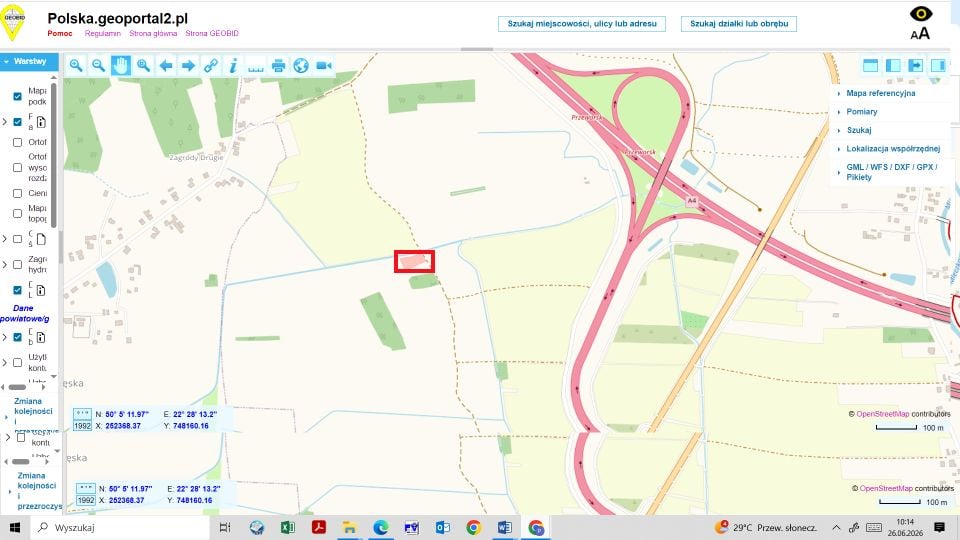
Task: Click the layer list scroll-up arrow
Action: coord(54,78)
